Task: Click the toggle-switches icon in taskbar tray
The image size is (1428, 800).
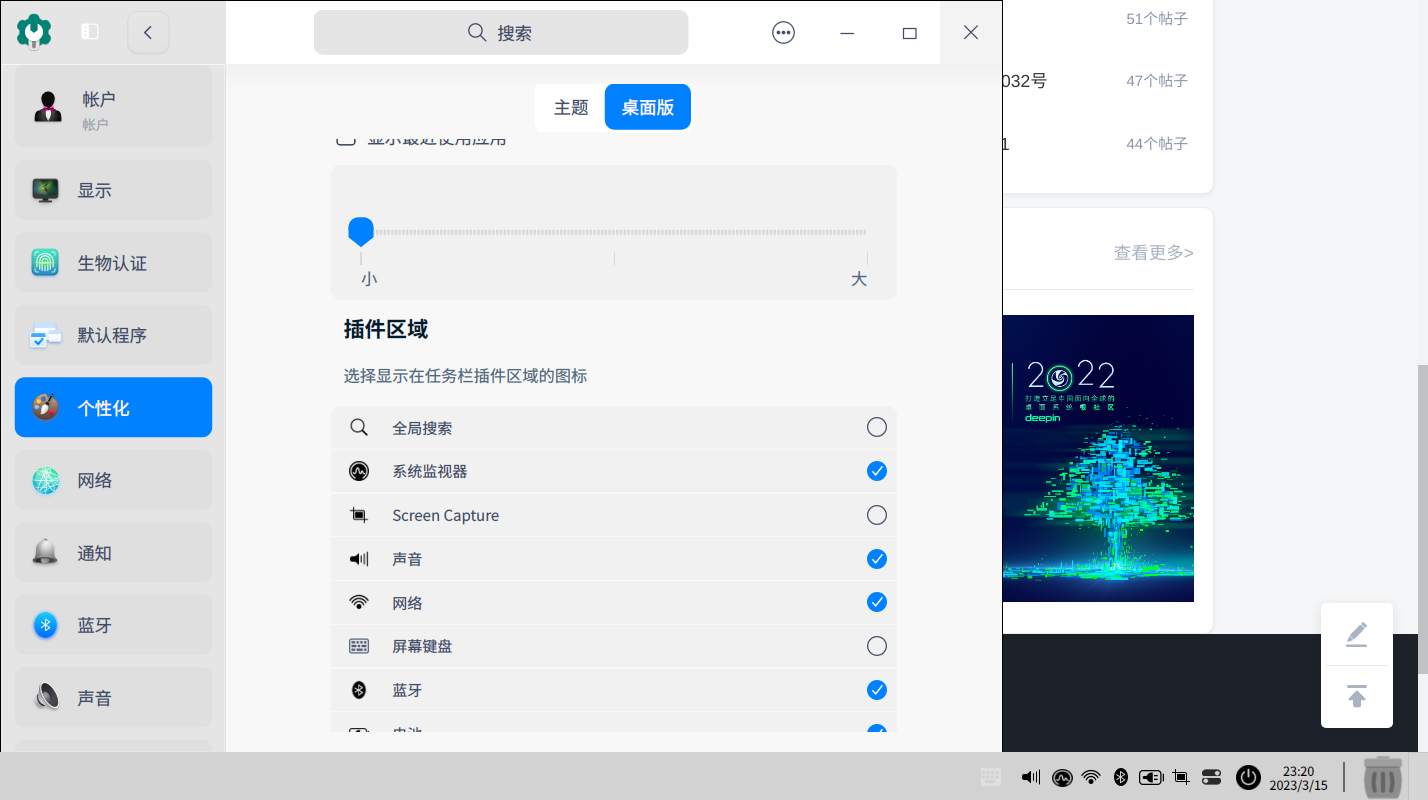Action: 1211,777
